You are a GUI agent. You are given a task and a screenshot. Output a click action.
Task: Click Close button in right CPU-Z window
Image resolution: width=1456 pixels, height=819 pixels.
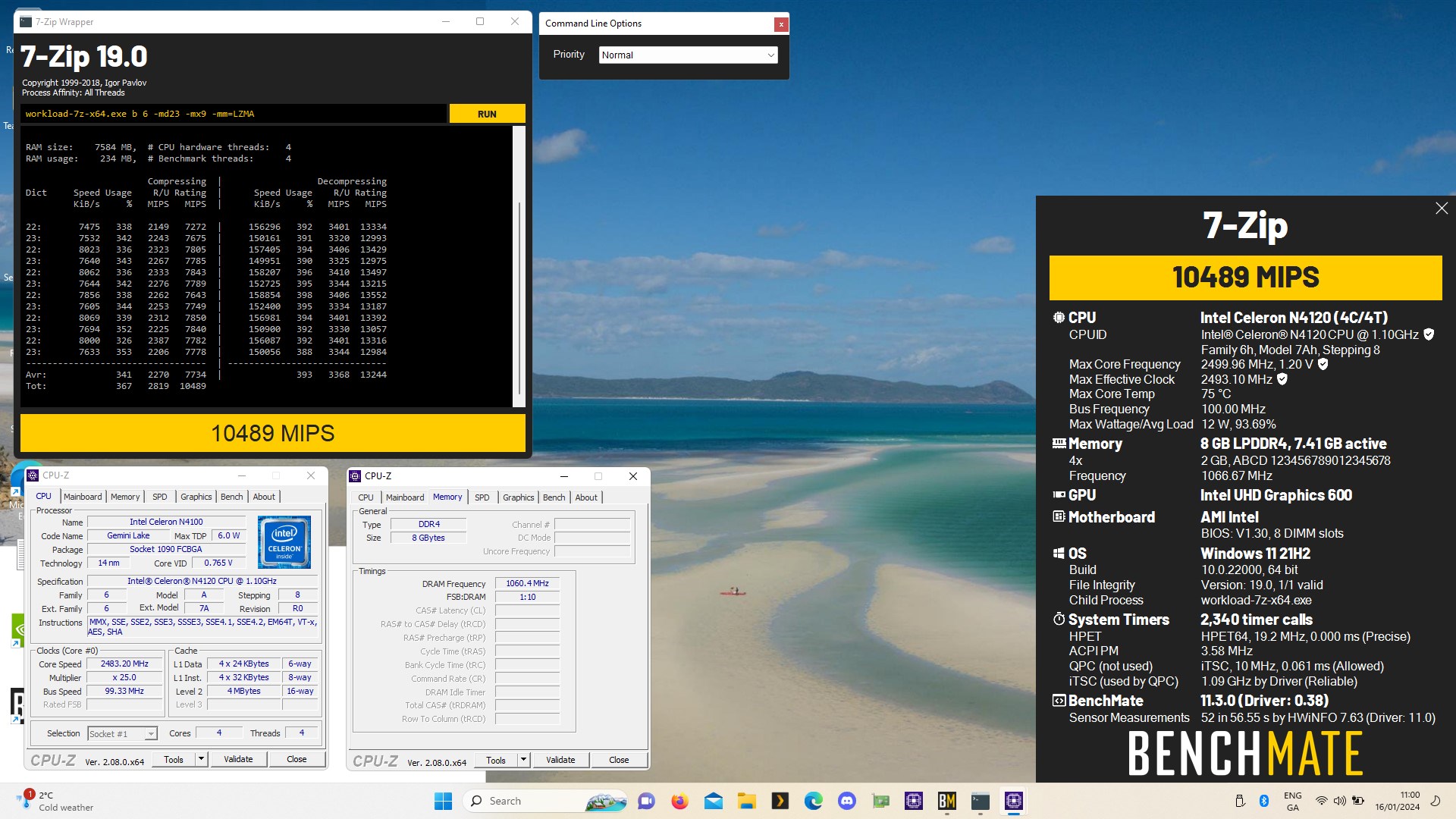click(x=619, y=760)
